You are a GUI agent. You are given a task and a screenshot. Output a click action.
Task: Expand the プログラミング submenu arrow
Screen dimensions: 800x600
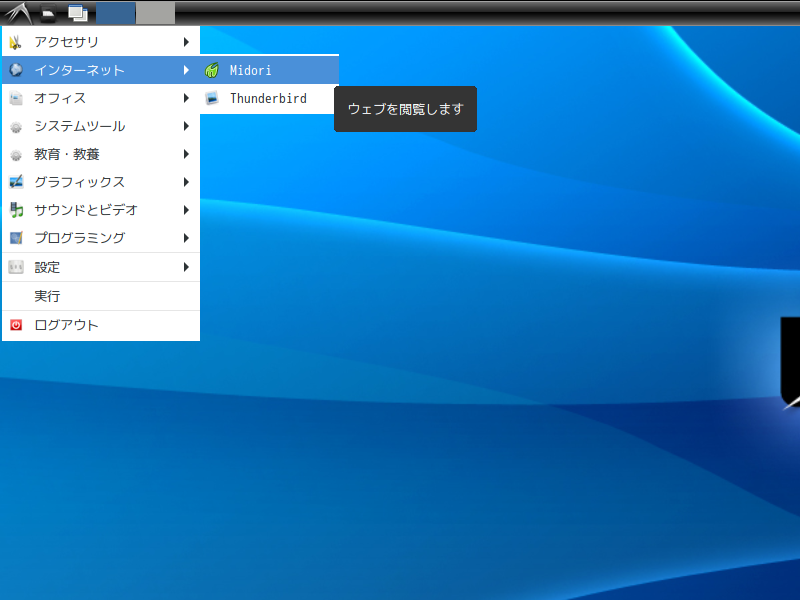point(186,238)
